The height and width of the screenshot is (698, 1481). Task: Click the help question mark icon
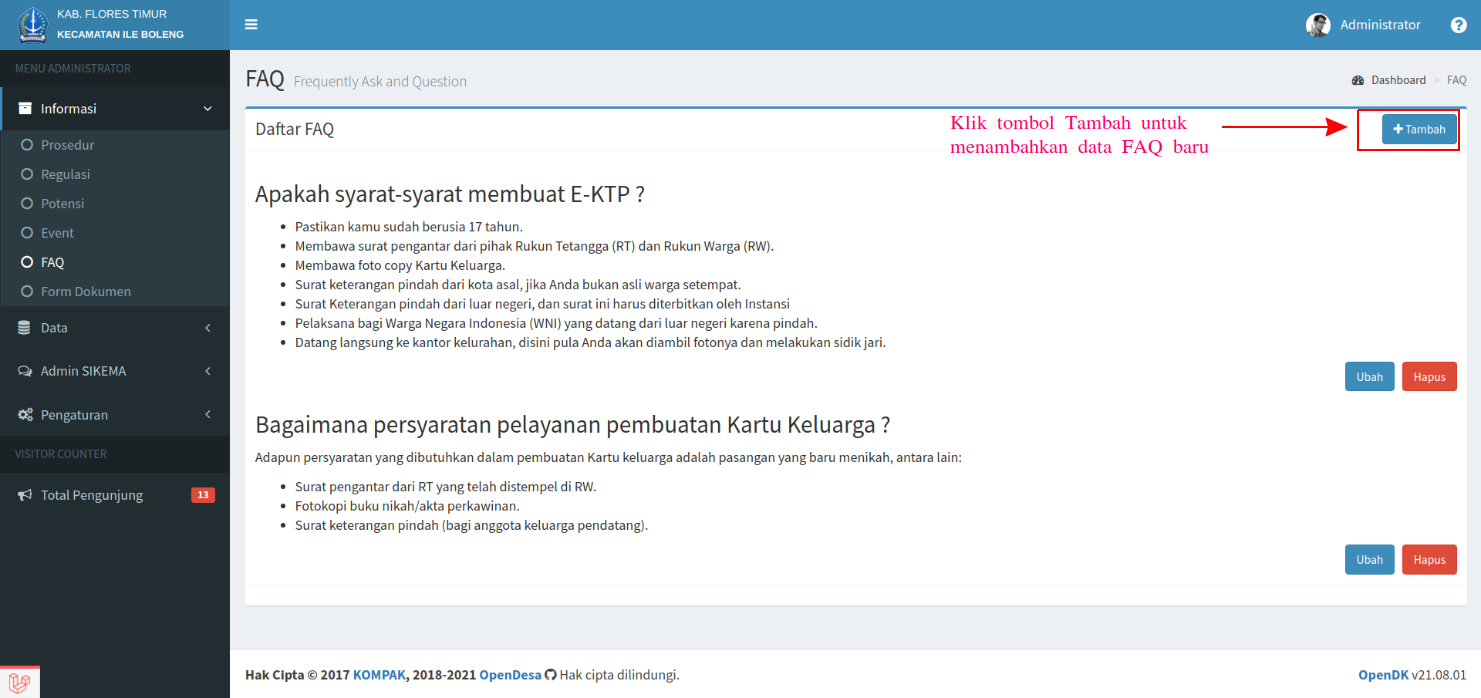1458,24
